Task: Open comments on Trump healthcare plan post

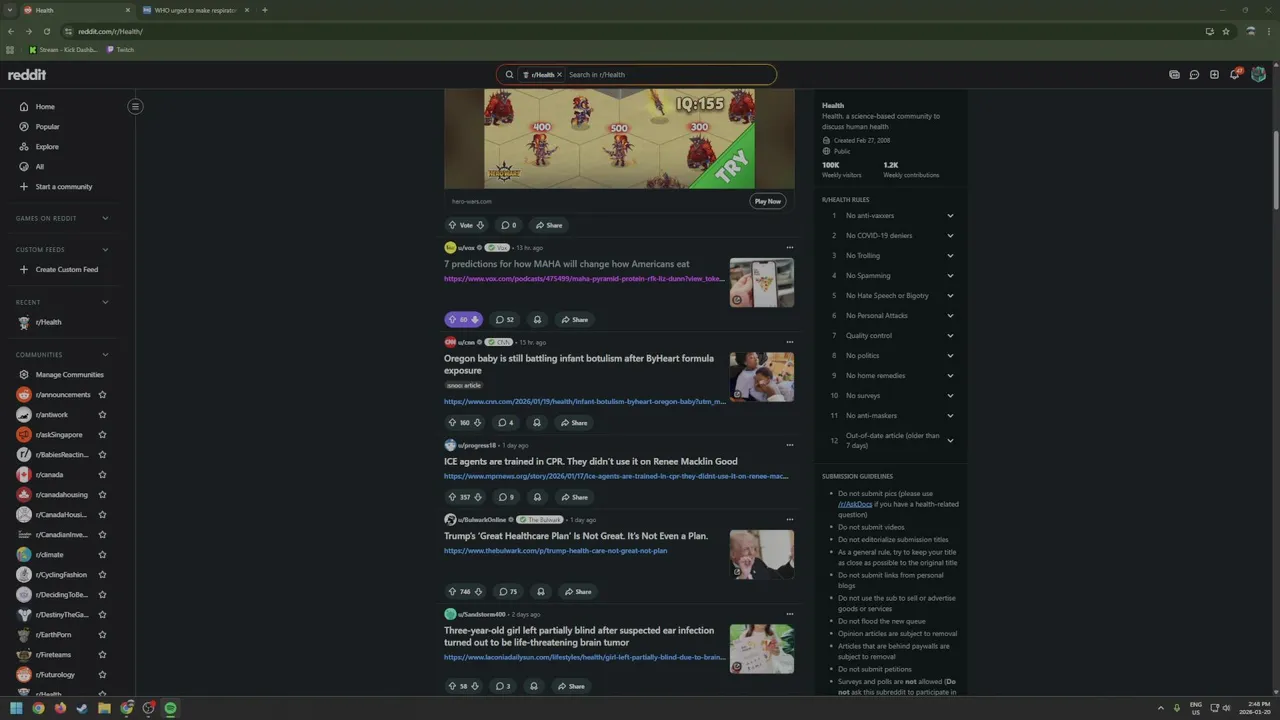Action: pyautogui.click(x=508, y=592)
